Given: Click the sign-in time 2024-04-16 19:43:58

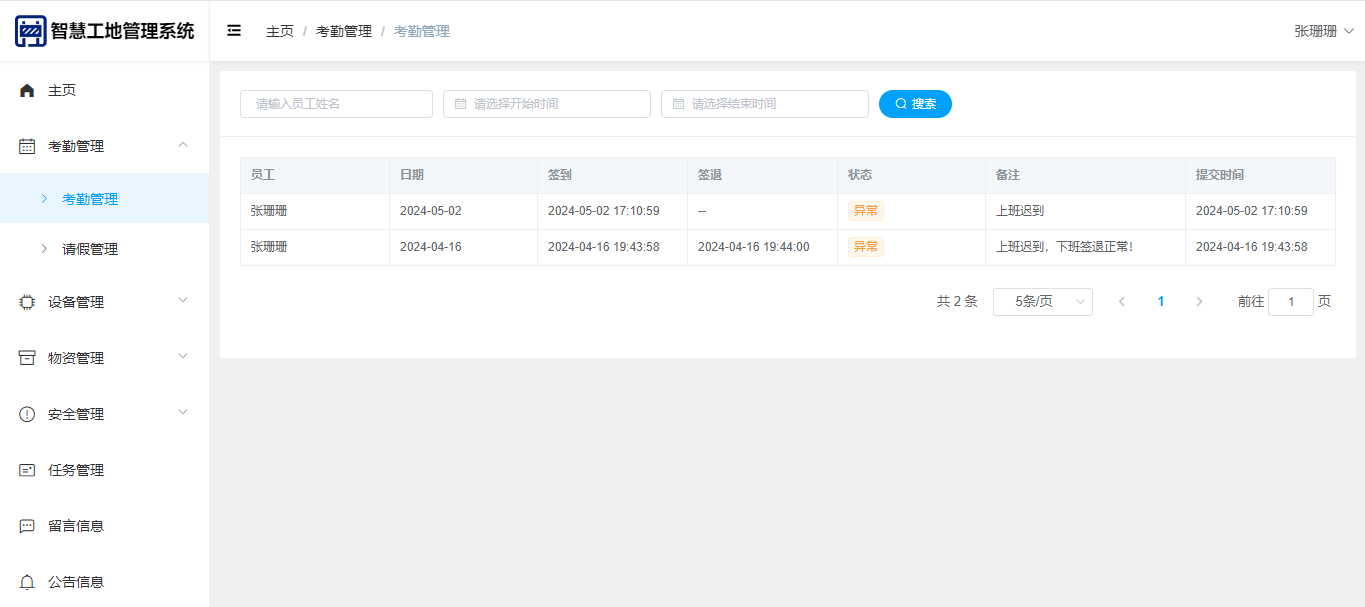Looking at the screenshot, I should (604, 247).
